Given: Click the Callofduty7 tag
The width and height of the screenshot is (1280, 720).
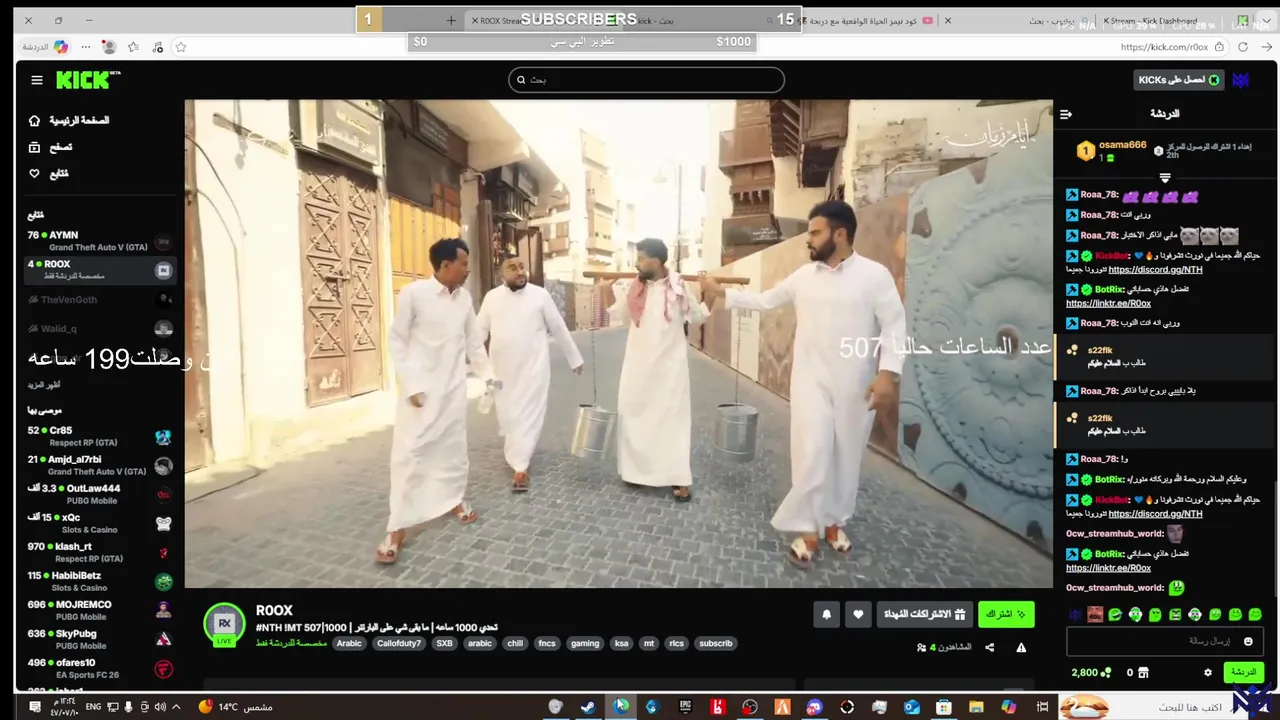Looking at the screenshot, I should coord(399,644).
